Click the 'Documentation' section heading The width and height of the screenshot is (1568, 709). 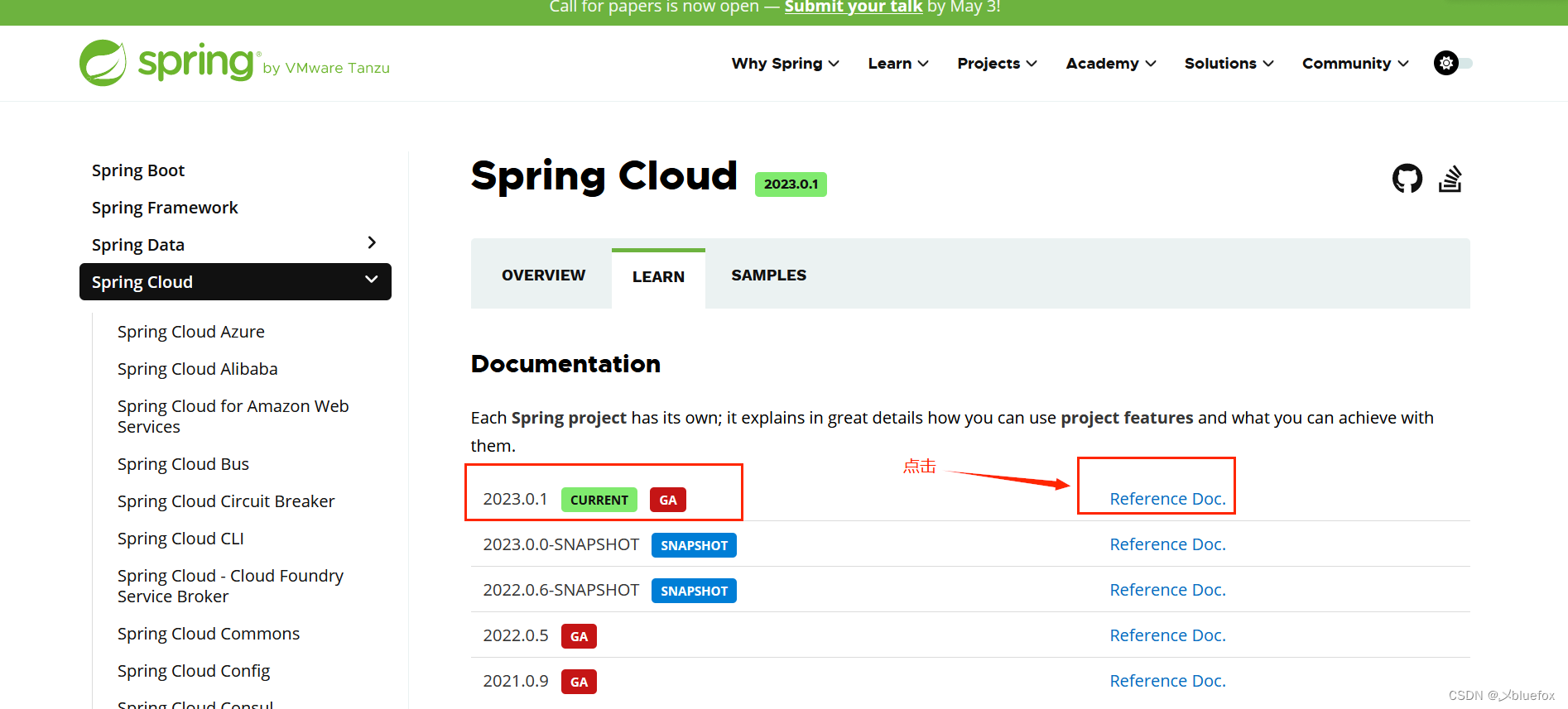click(565, 364)
